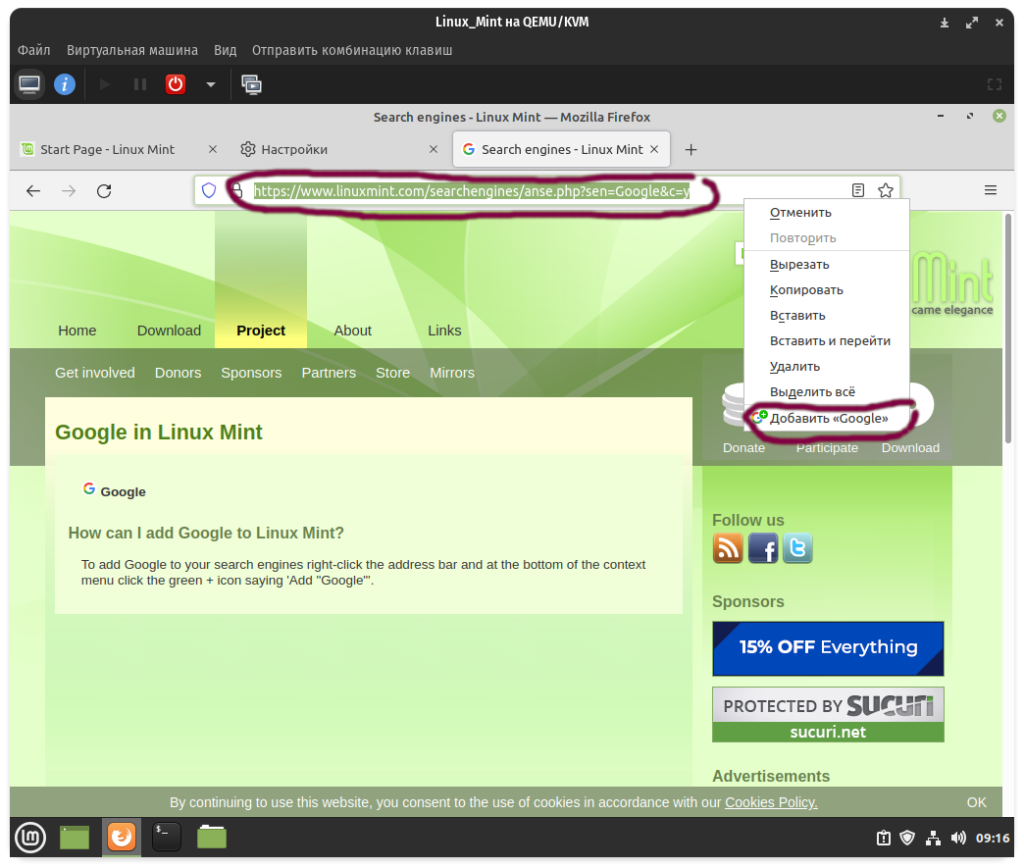Image resolution: width=1024 pixels, height=868 pixels.
Task: Close the Настройки tab
Action: coord(433,150)
